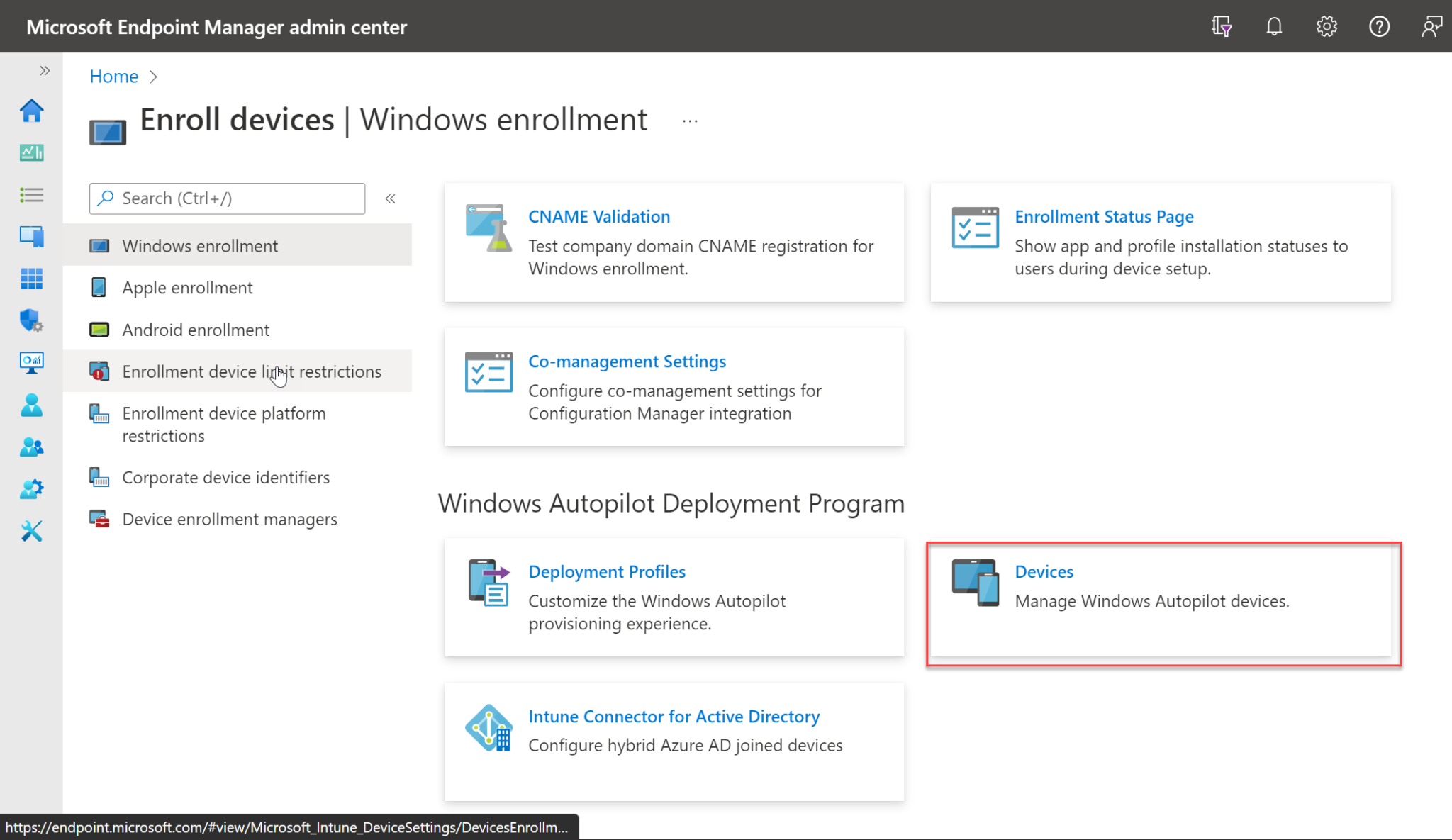This screenshot has width=1452, height=840.
Task: Open Home from the left sidebar
Action: (31, 111)
